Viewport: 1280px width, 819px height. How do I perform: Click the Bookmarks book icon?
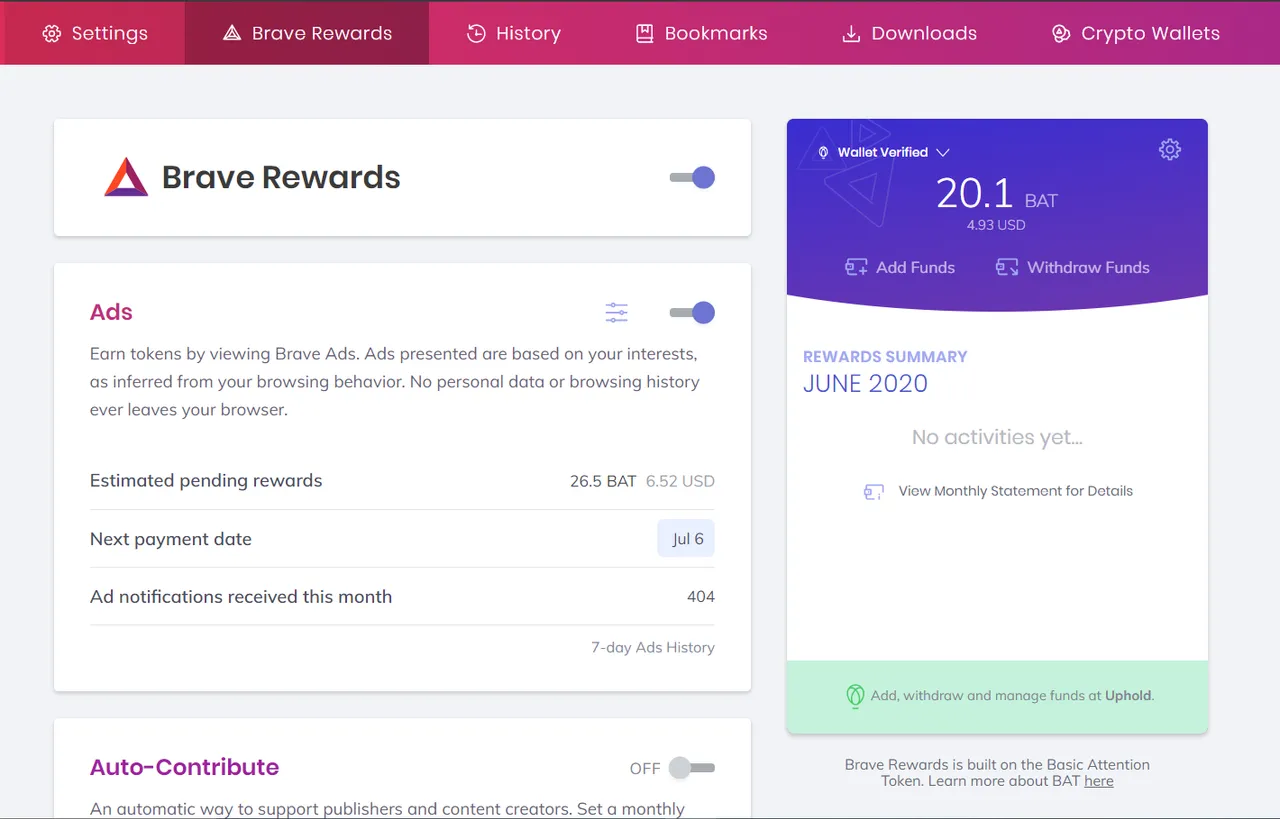[645, 34]
